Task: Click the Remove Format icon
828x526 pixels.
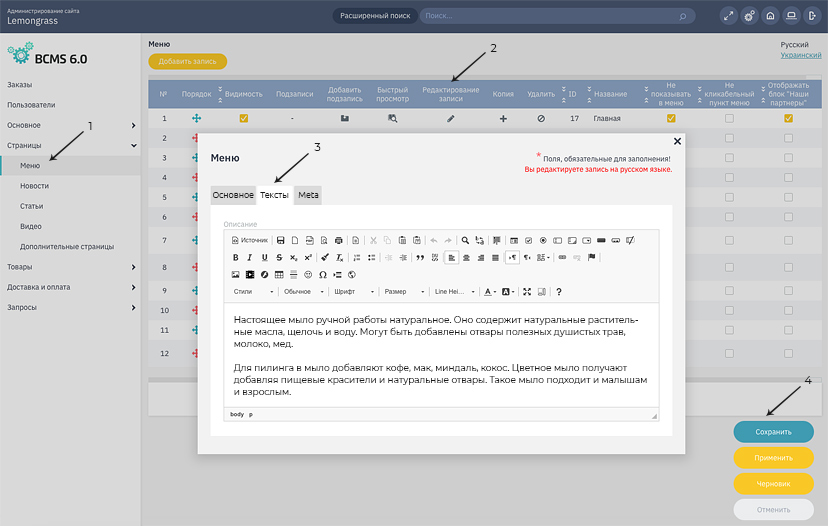Action: tap(340, 258)
